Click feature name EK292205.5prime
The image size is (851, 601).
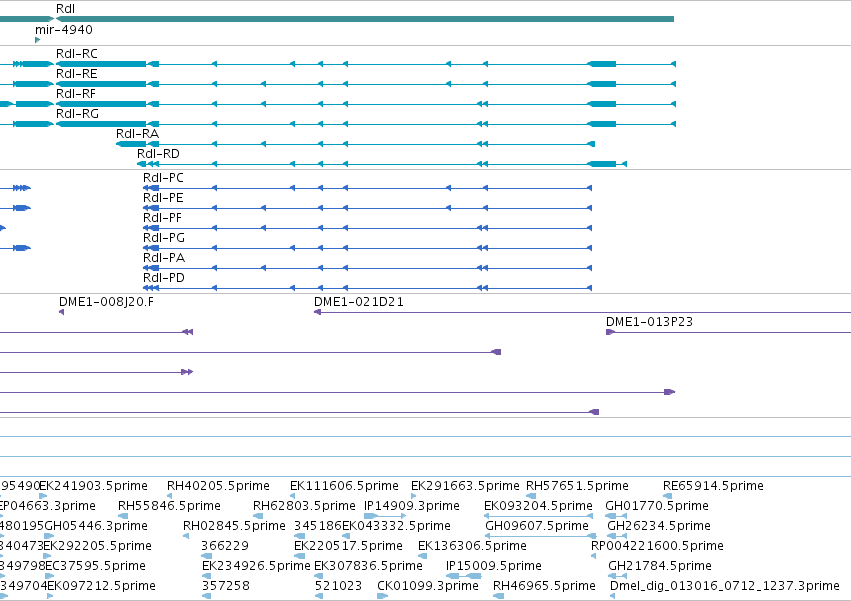click(x=97, y=546)
